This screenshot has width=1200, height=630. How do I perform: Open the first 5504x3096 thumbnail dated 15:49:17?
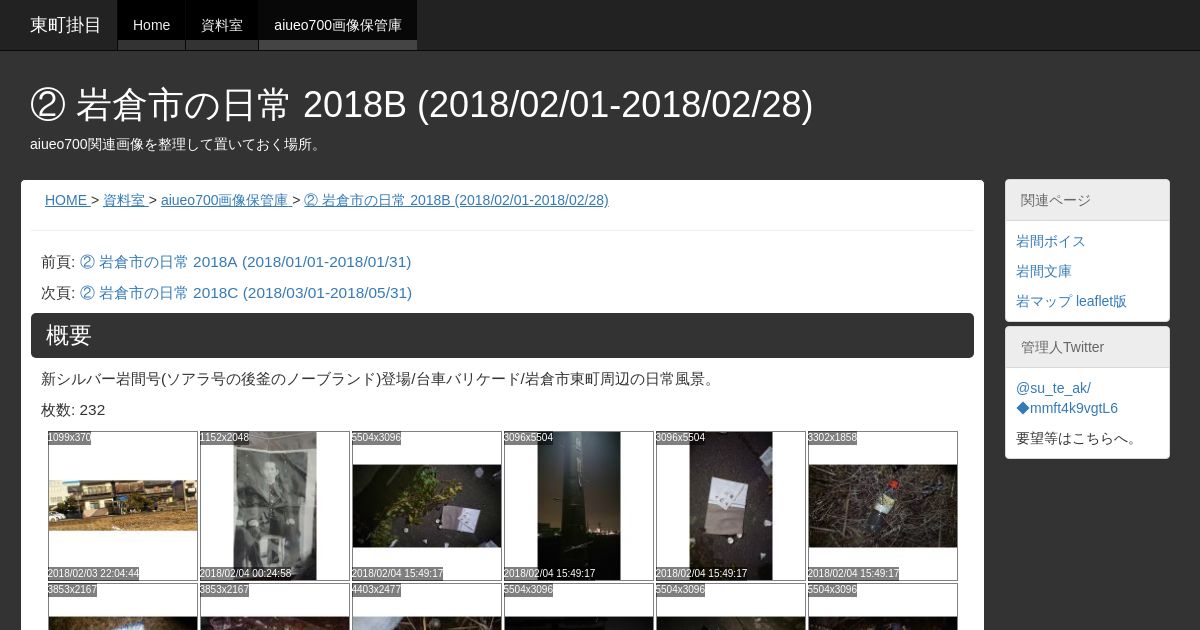(x=427, y=506)
